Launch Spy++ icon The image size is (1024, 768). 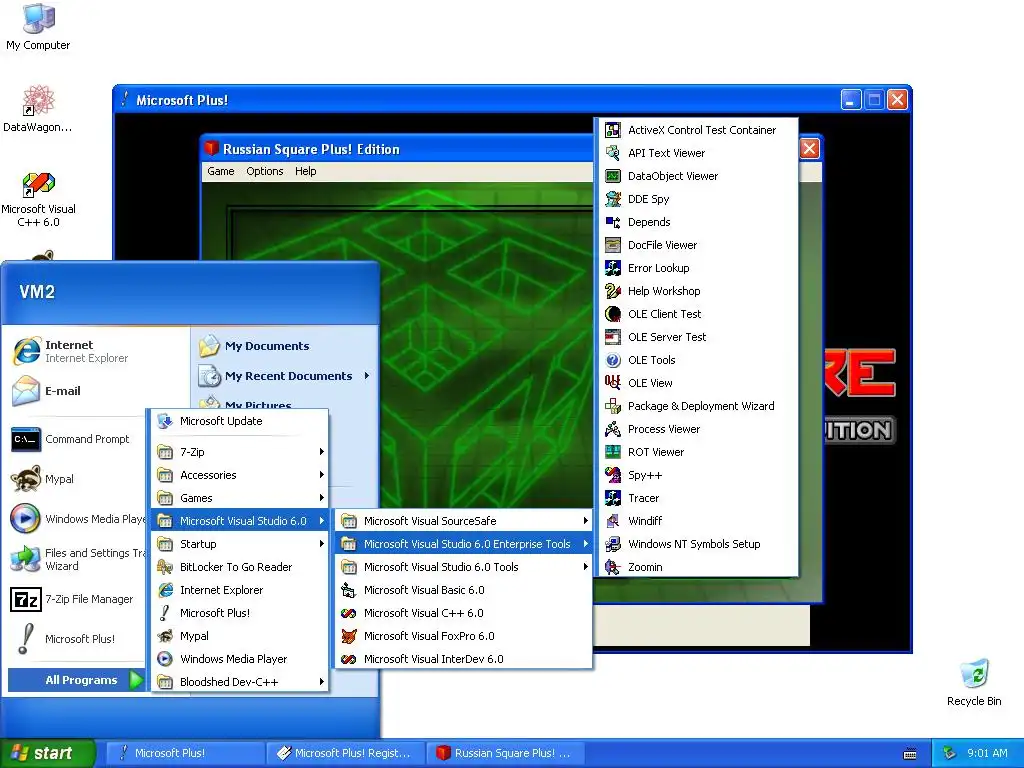[613, 475]
